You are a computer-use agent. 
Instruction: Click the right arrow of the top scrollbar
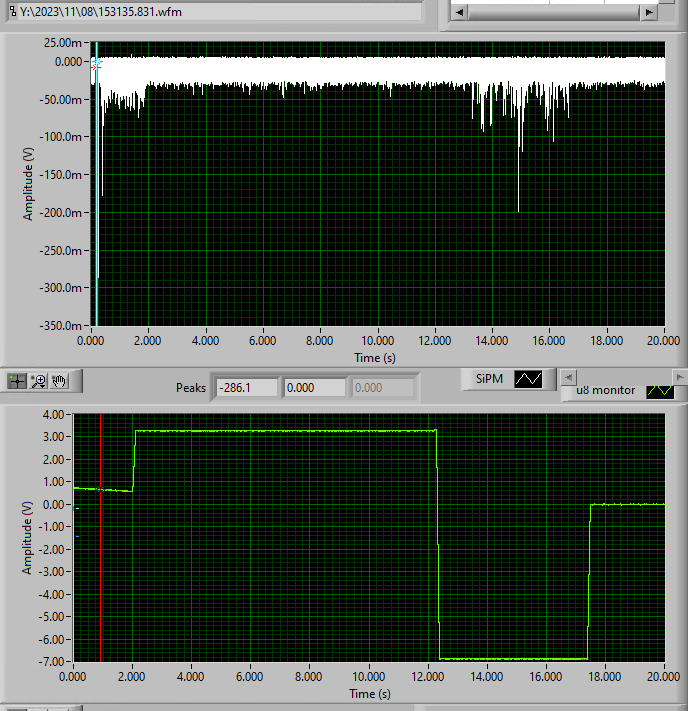point(649,12)
